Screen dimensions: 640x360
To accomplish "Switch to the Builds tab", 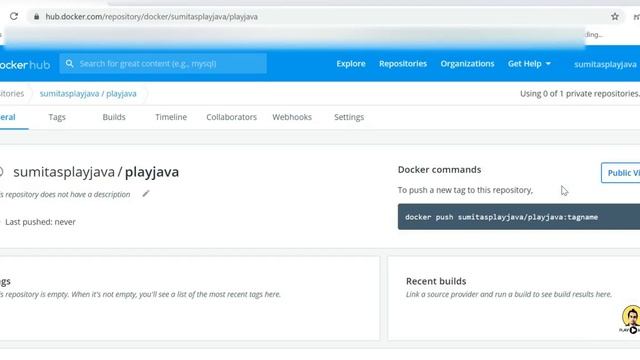I will [x=114, y=117].
